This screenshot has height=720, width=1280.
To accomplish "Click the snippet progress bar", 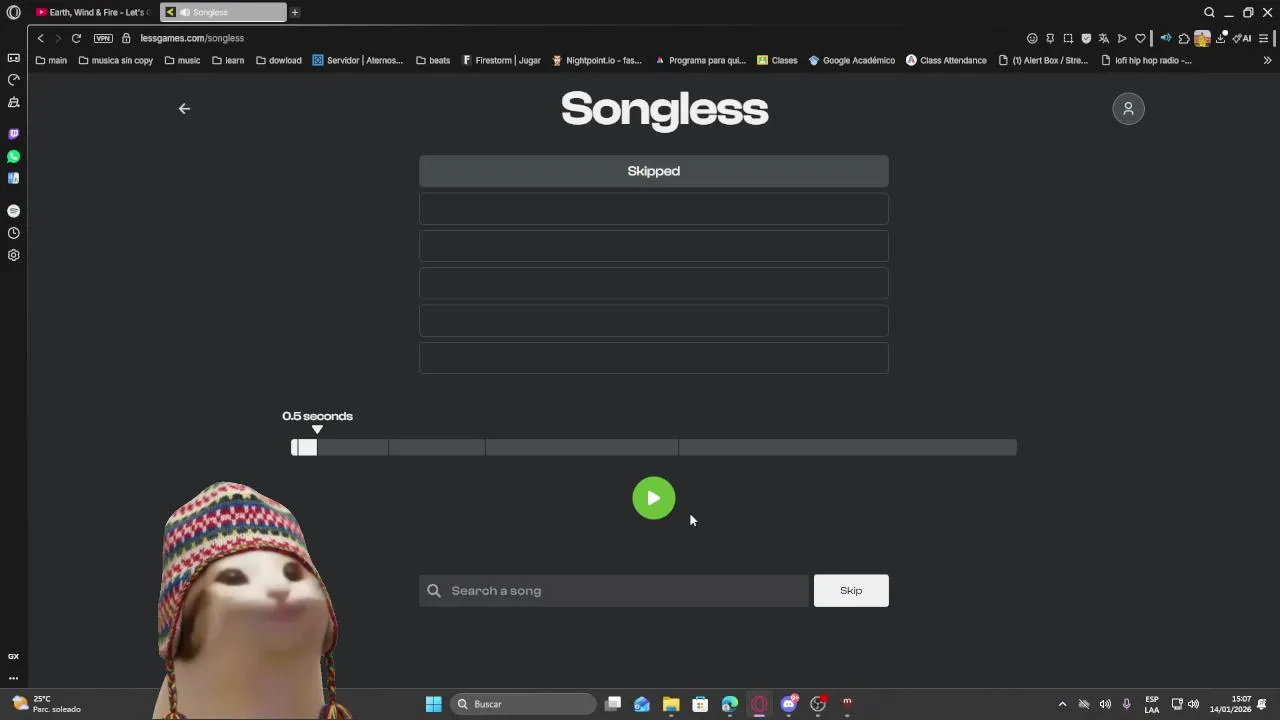I will [x=654, y=447].
